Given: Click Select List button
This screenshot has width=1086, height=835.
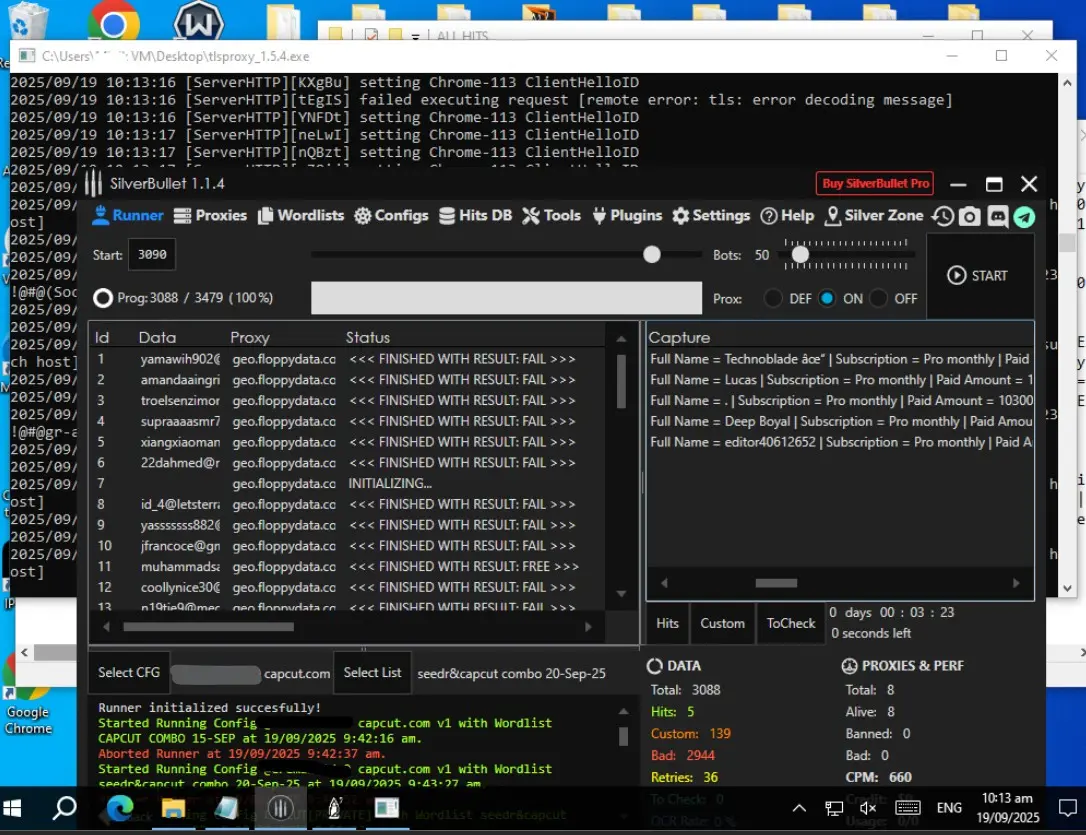Looking at the screenshot, I should click(x=372, y=672).
